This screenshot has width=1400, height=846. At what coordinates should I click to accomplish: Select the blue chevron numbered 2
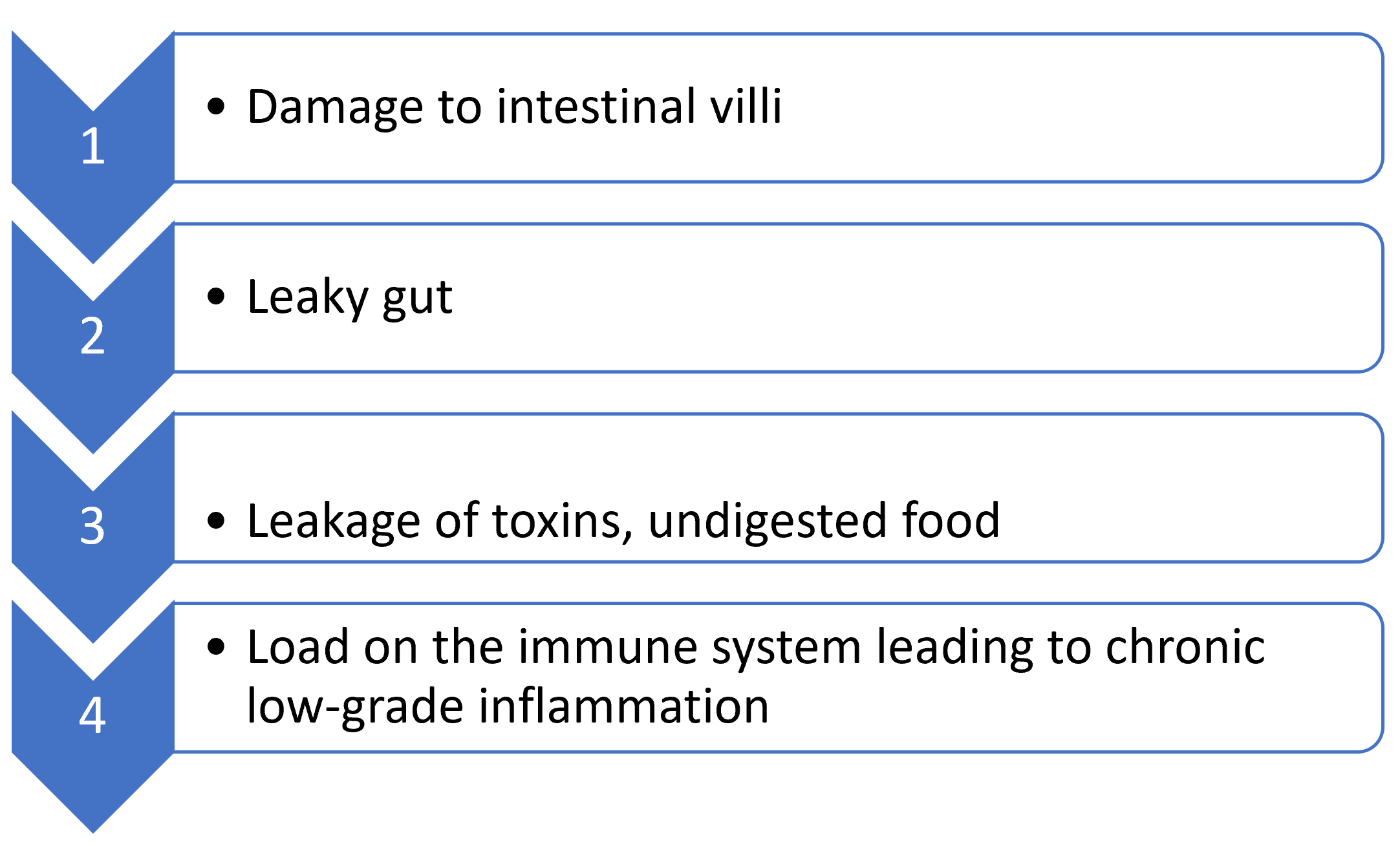click(93, 336)
